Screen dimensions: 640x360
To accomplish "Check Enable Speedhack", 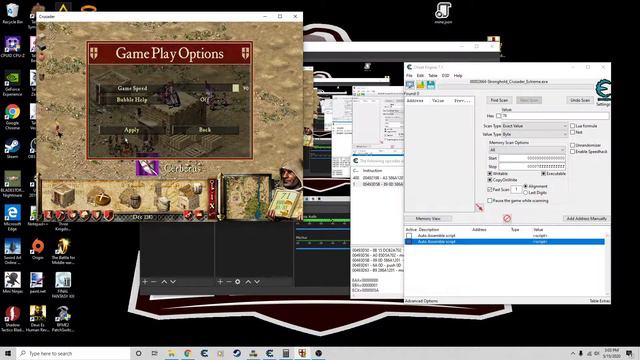I will (572, 151).
